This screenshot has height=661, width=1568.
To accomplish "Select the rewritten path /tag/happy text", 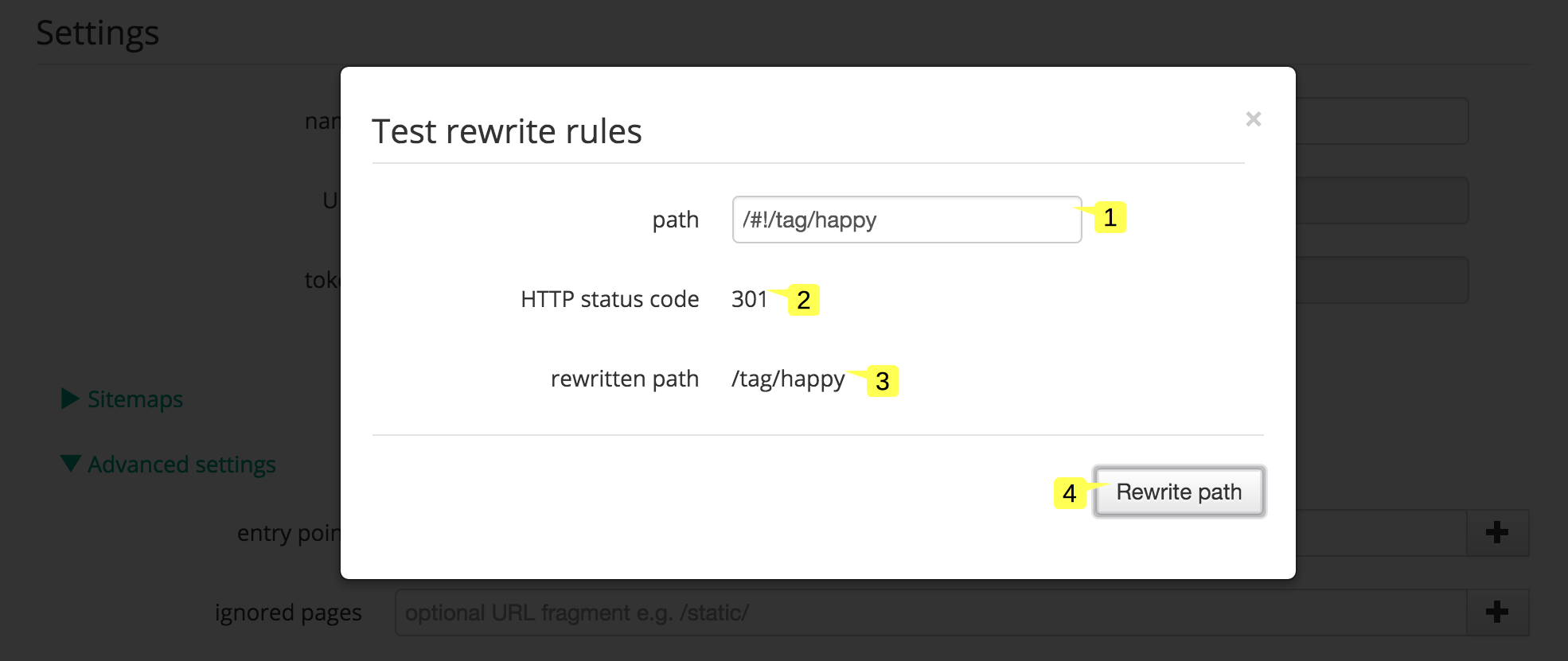I will click(788, 379).
